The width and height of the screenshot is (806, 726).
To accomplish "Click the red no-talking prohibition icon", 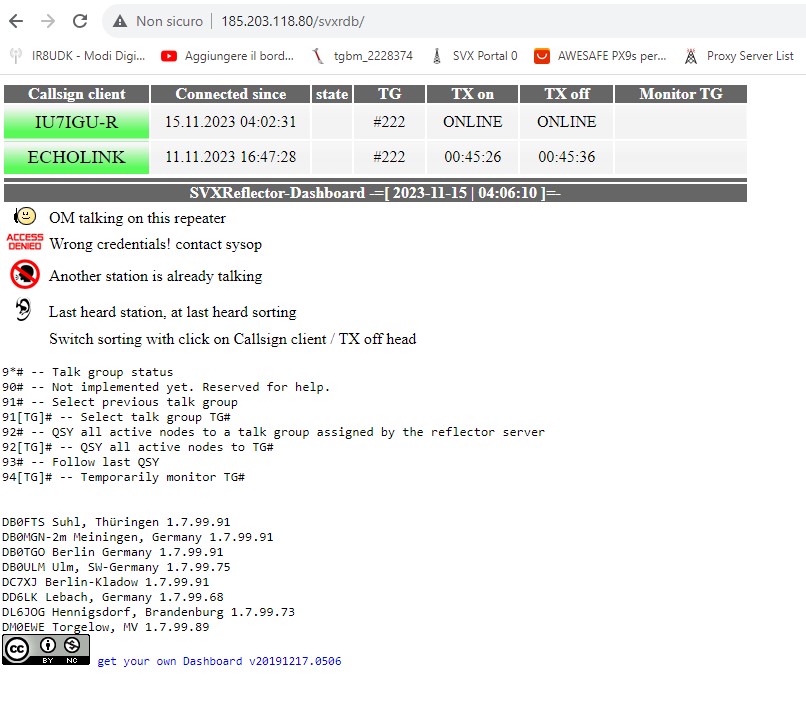I will 25,274.
